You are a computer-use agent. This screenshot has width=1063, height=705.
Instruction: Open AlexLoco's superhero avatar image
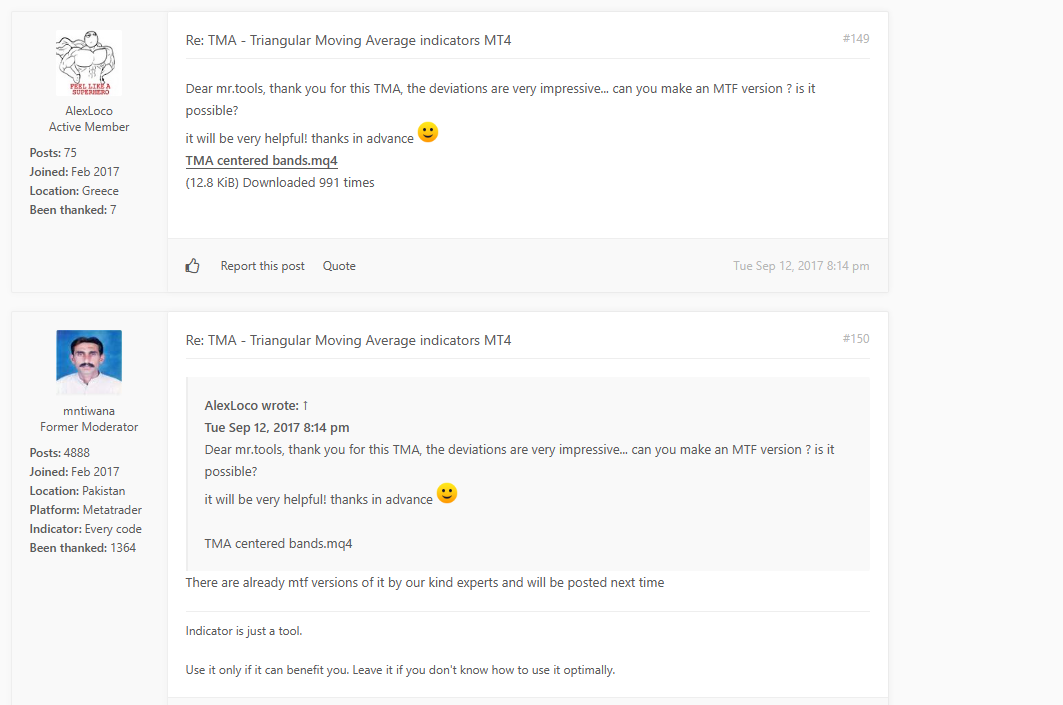(x=89, y=63)
